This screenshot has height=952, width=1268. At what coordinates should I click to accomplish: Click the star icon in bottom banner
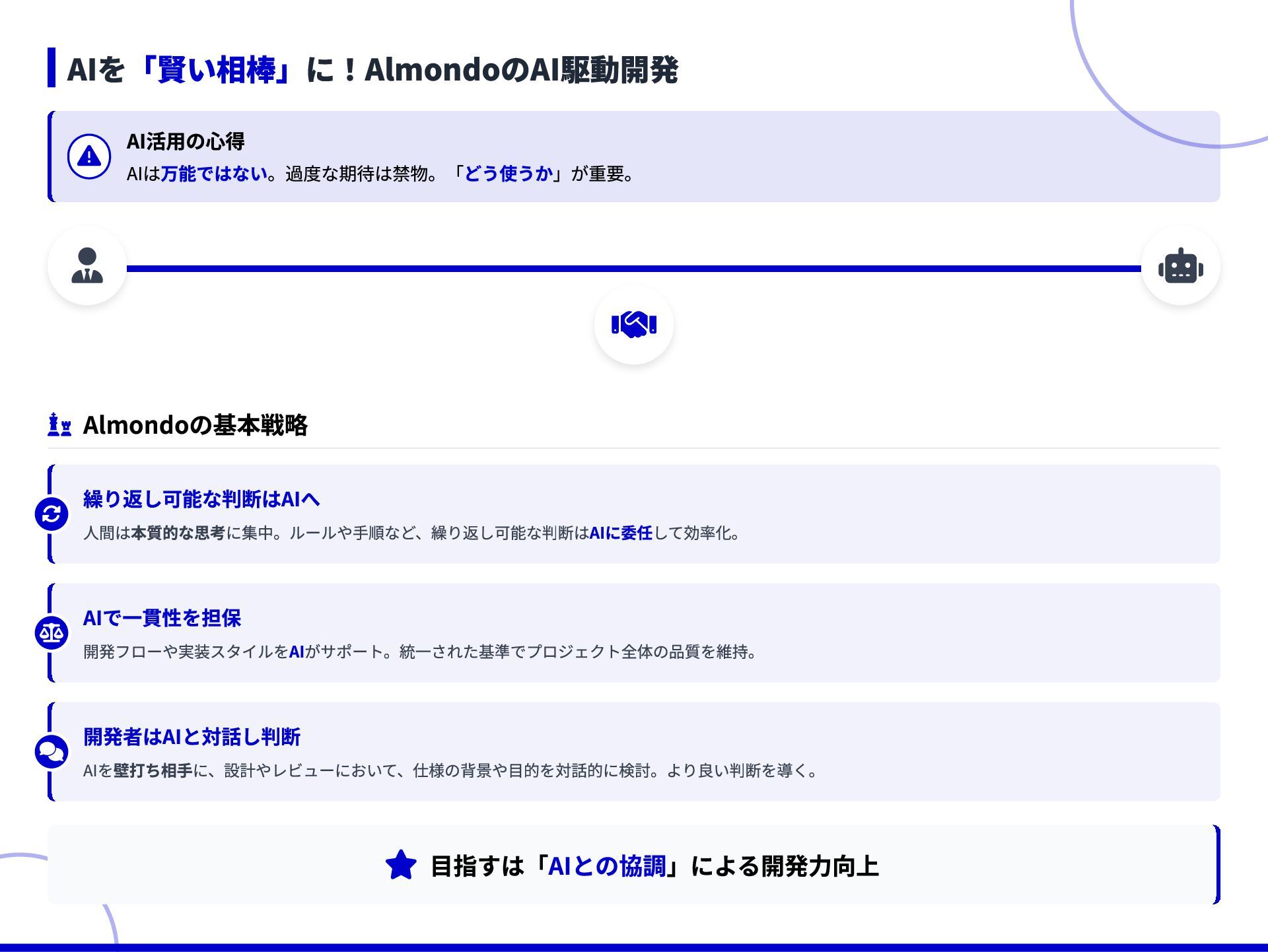pyautogui.click(x=401, y=866)
